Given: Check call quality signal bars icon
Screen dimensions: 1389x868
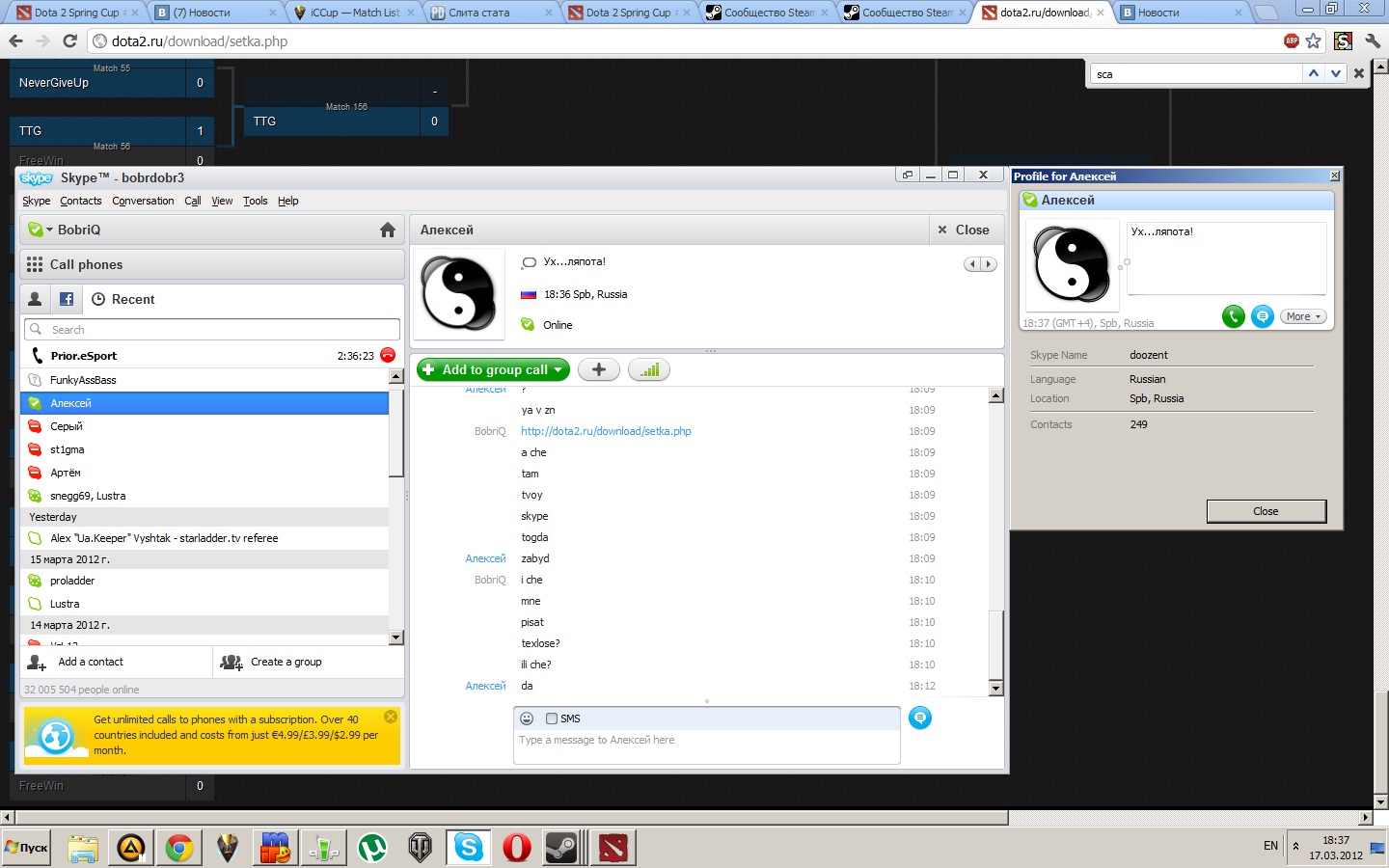Looking at the screenshot, I should coord(649,369).
